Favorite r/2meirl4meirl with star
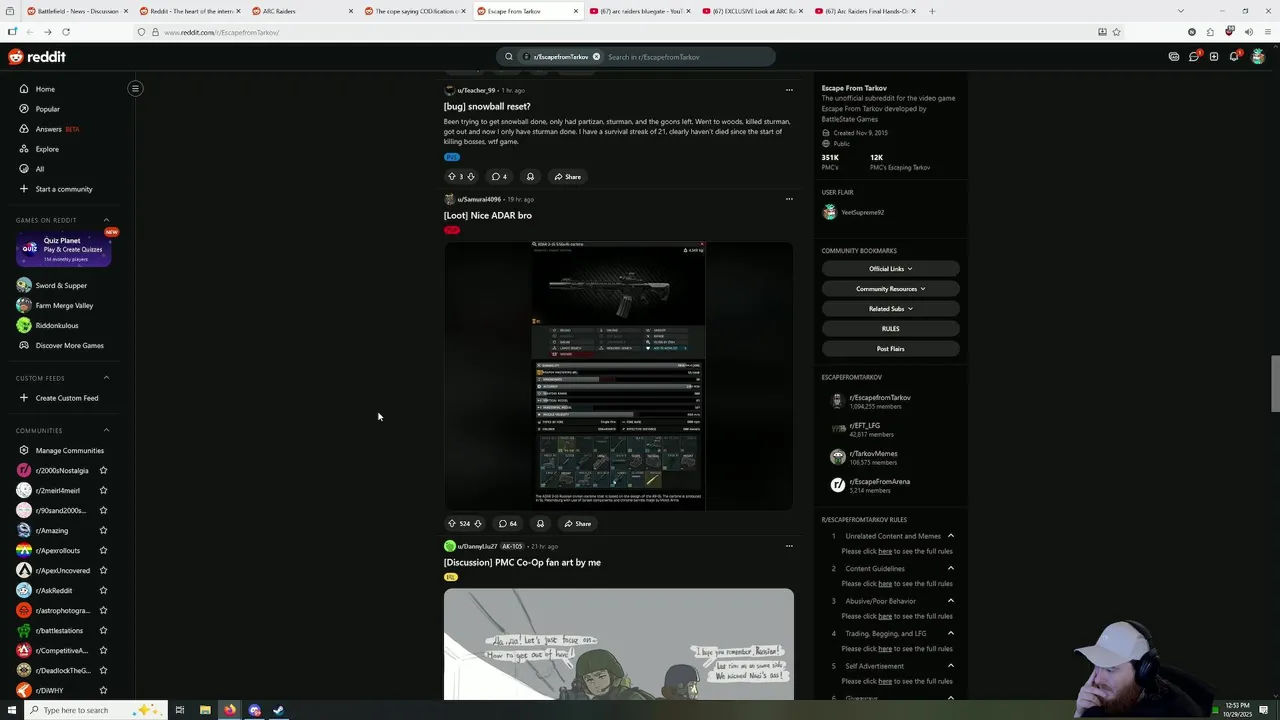1280x720 pixels. 103,490
